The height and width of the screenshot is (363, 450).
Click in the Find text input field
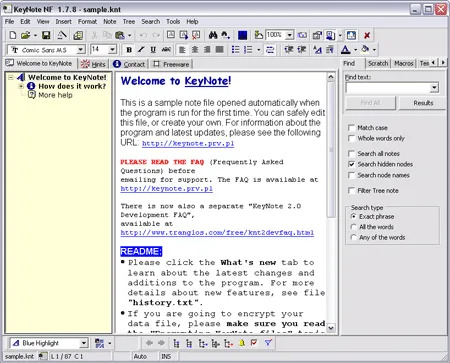point(388,88)
